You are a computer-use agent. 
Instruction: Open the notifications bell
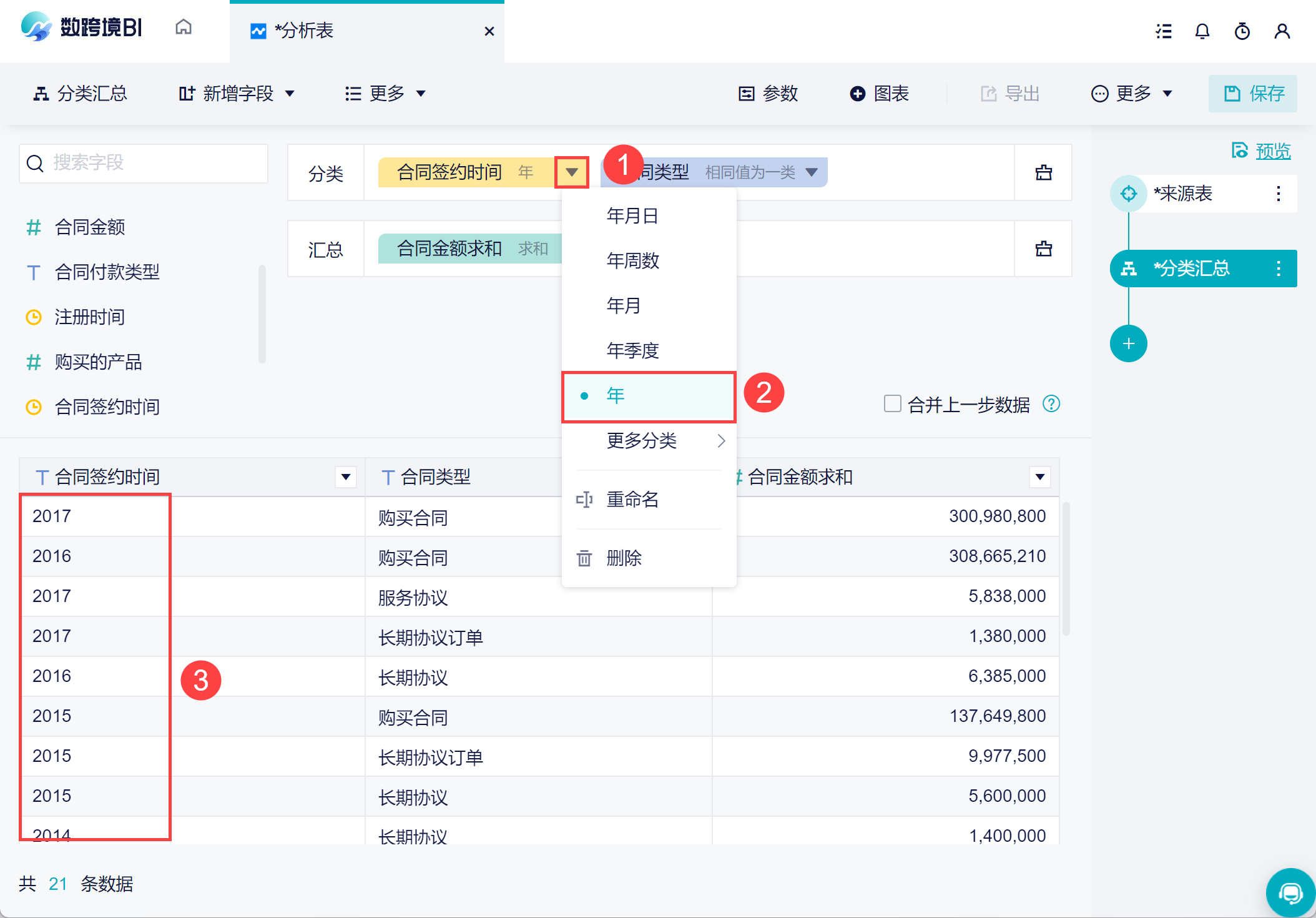[1202, 31]
